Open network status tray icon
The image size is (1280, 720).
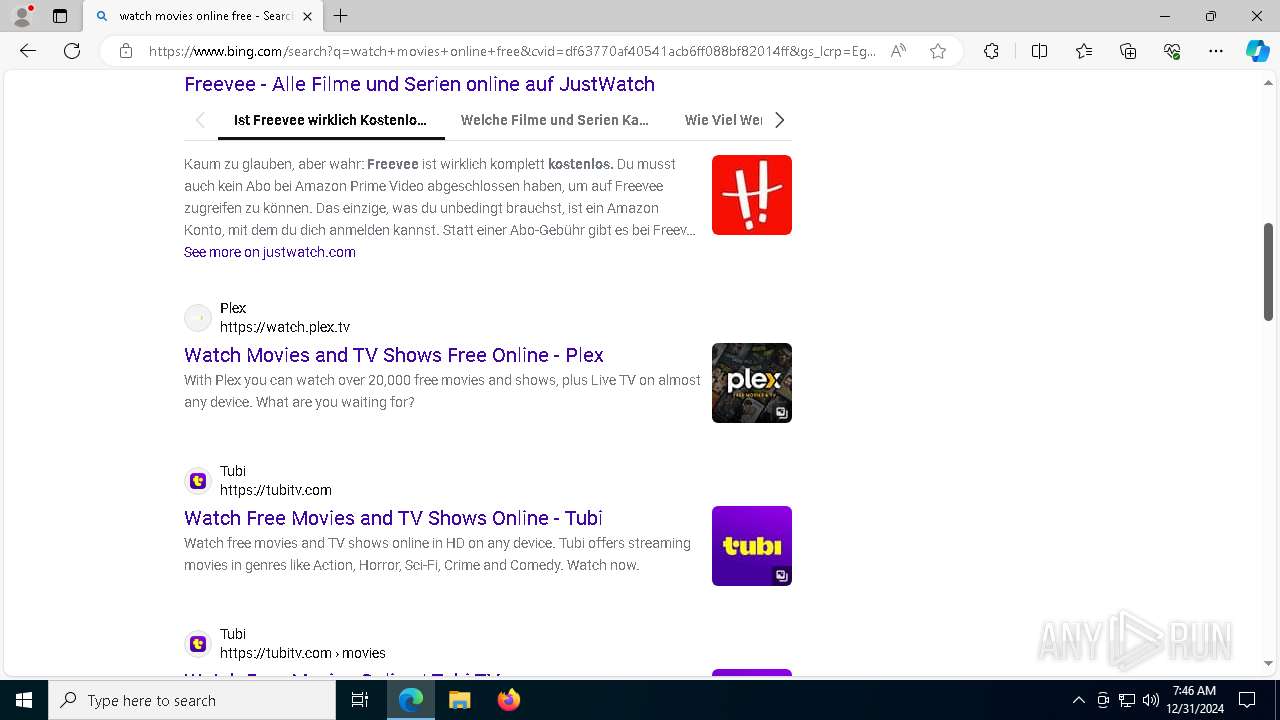point(1127,700)
